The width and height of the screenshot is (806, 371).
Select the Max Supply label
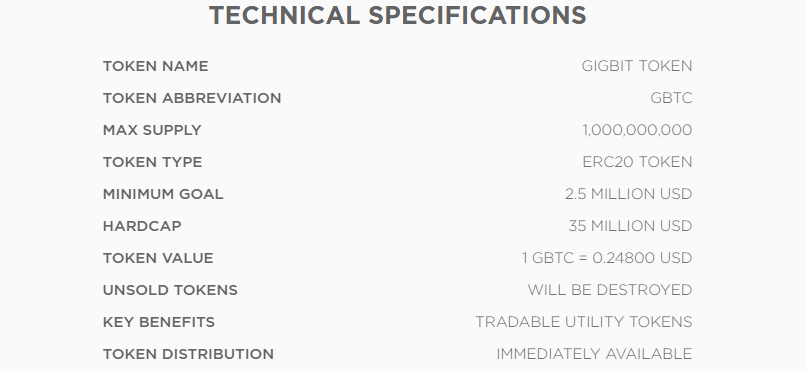pyautogui.click(x=152, y=130)
